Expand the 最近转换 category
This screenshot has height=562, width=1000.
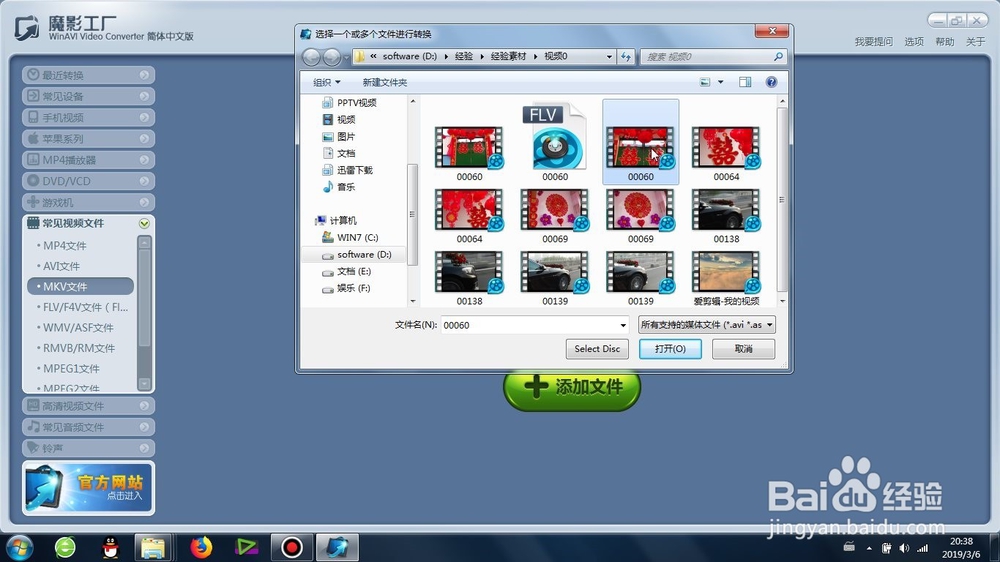click(89, 75)
